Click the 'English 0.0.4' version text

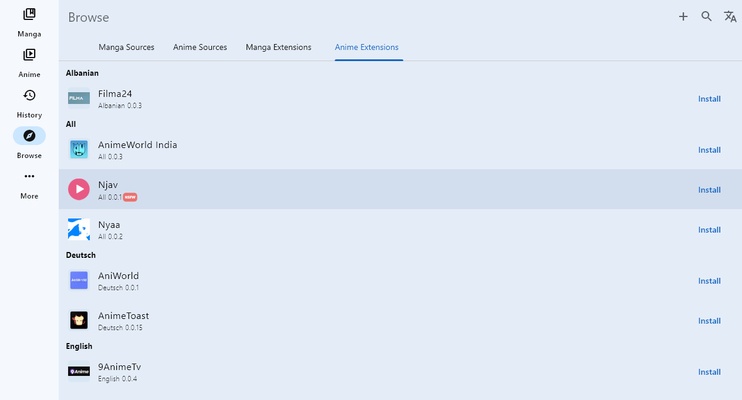point(117,379)
